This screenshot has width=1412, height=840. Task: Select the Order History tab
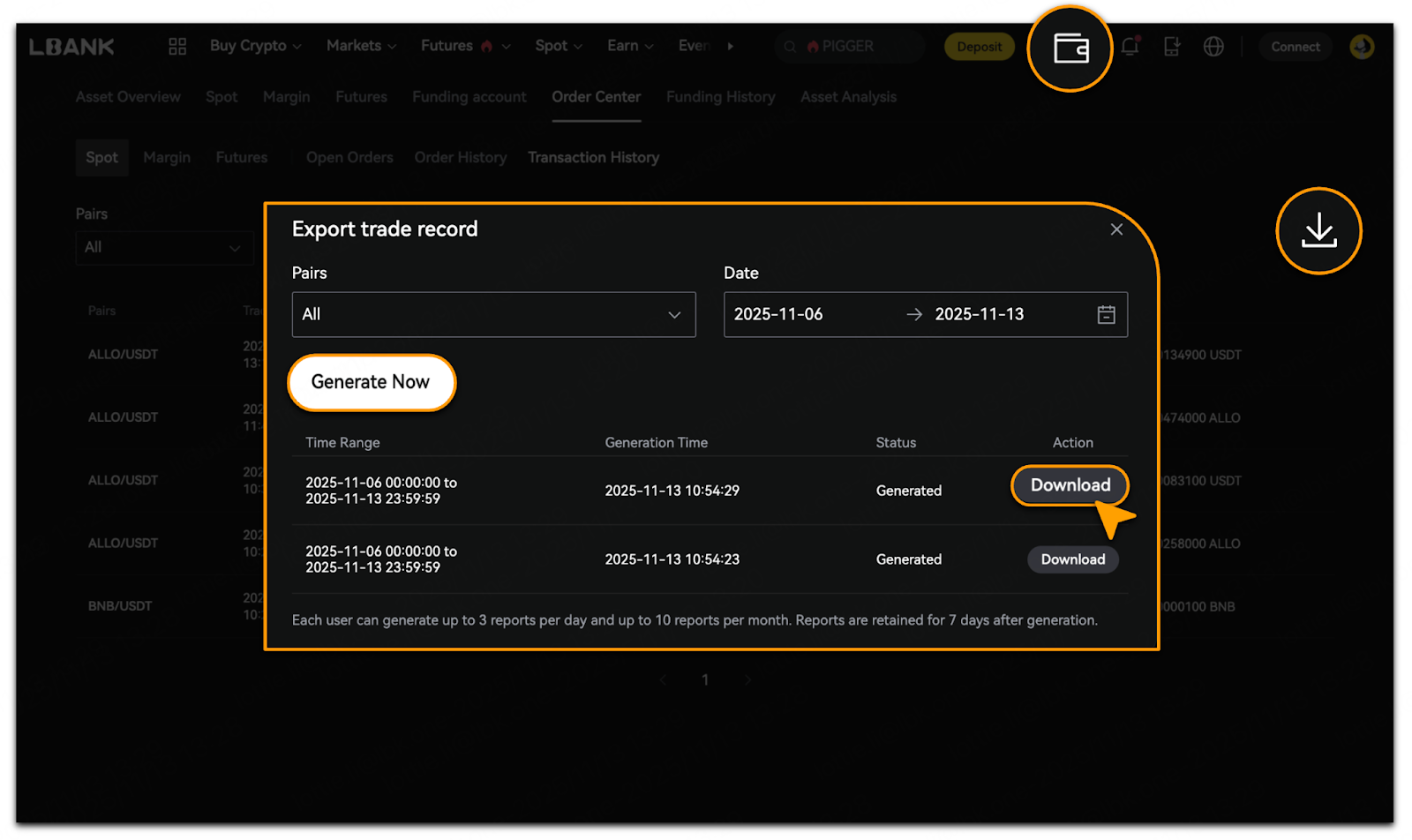tap(460, 158)
